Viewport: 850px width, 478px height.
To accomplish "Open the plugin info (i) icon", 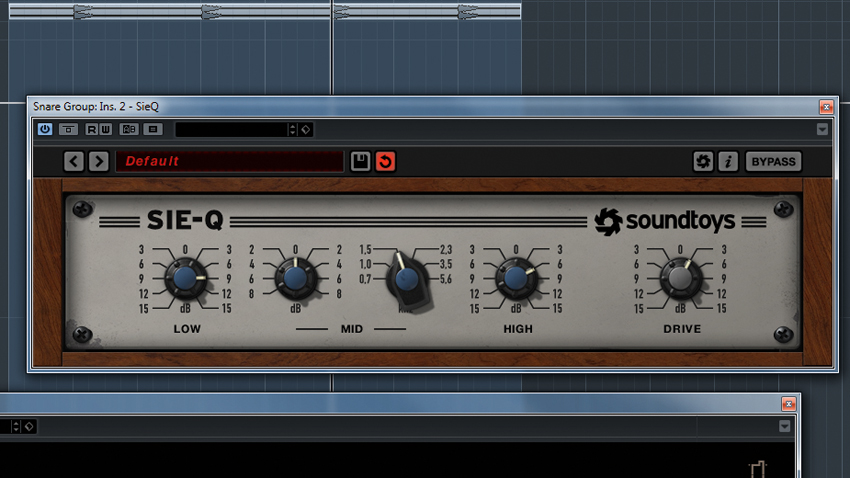I will tap(728, 161).
